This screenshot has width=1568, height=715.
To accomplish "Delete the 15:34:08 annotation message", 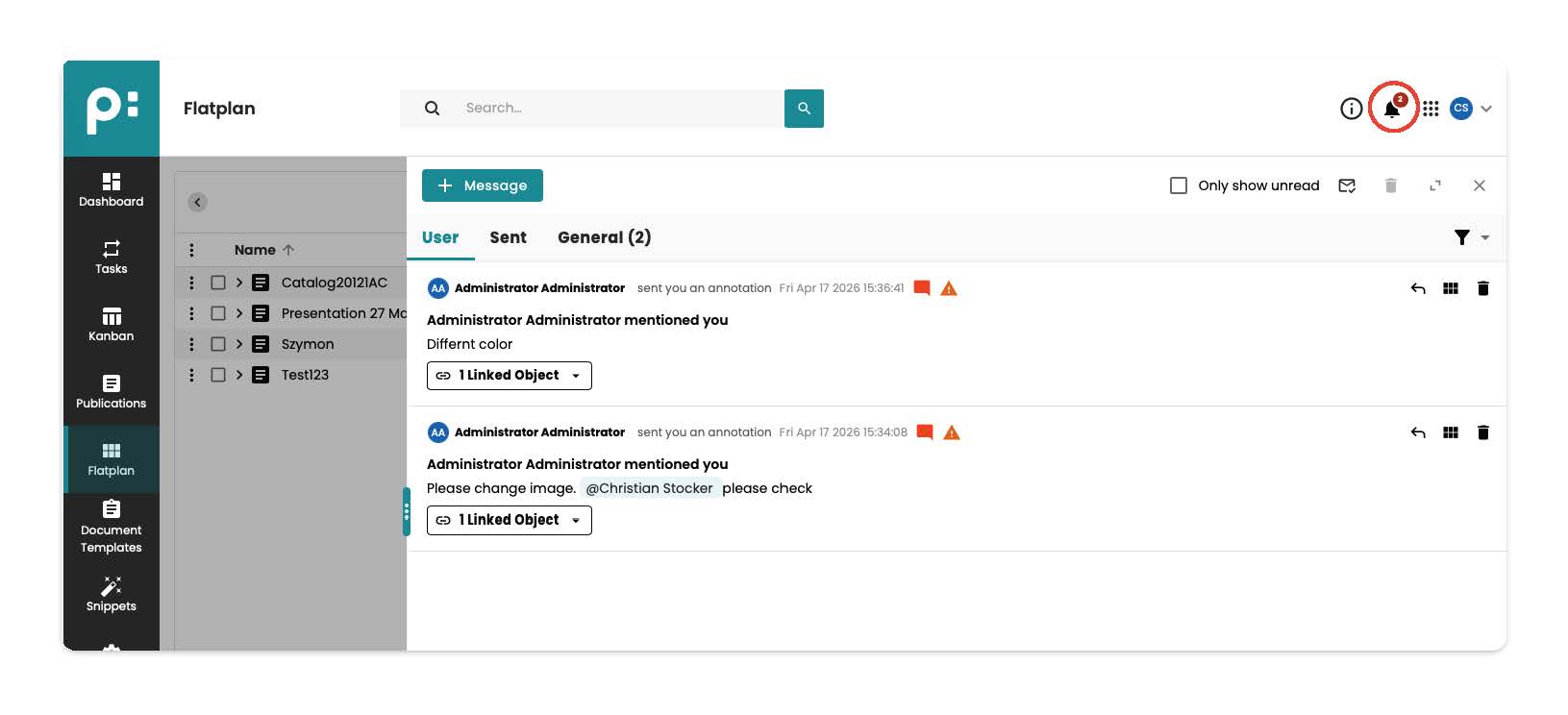I will tap(1483, 432).
